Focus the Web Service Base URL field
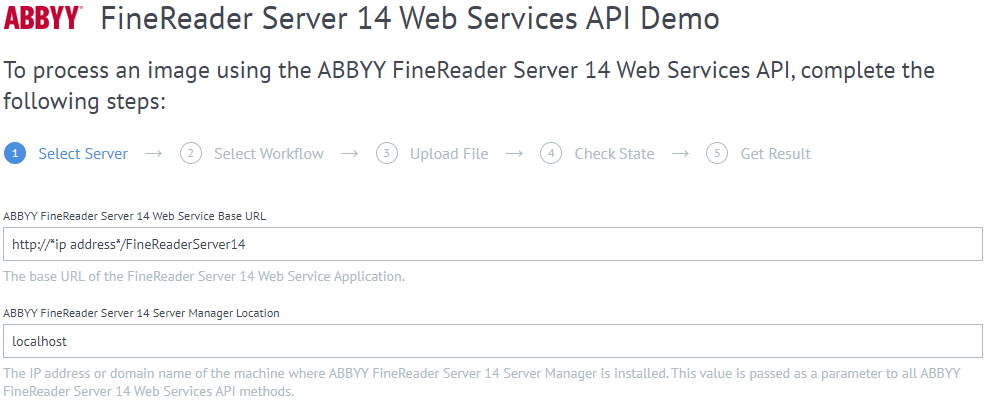 493,244
